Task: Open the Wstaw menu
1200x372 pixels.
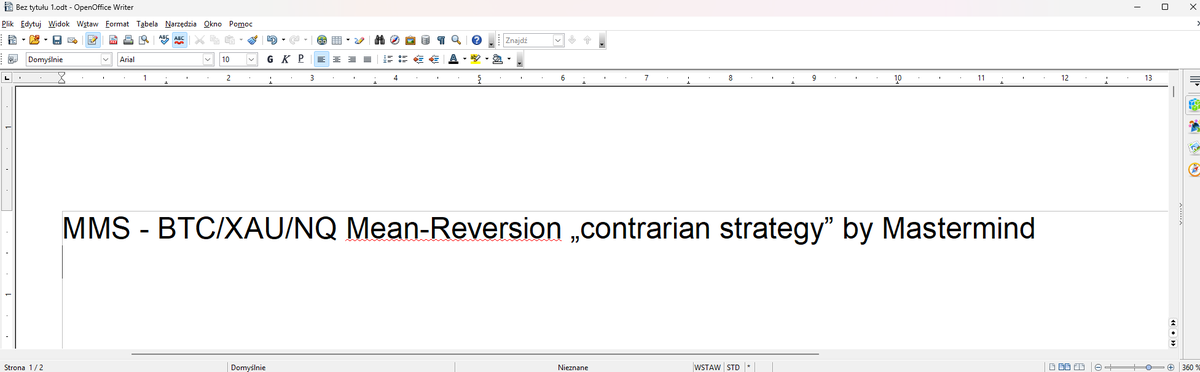Action: [88, 23]
